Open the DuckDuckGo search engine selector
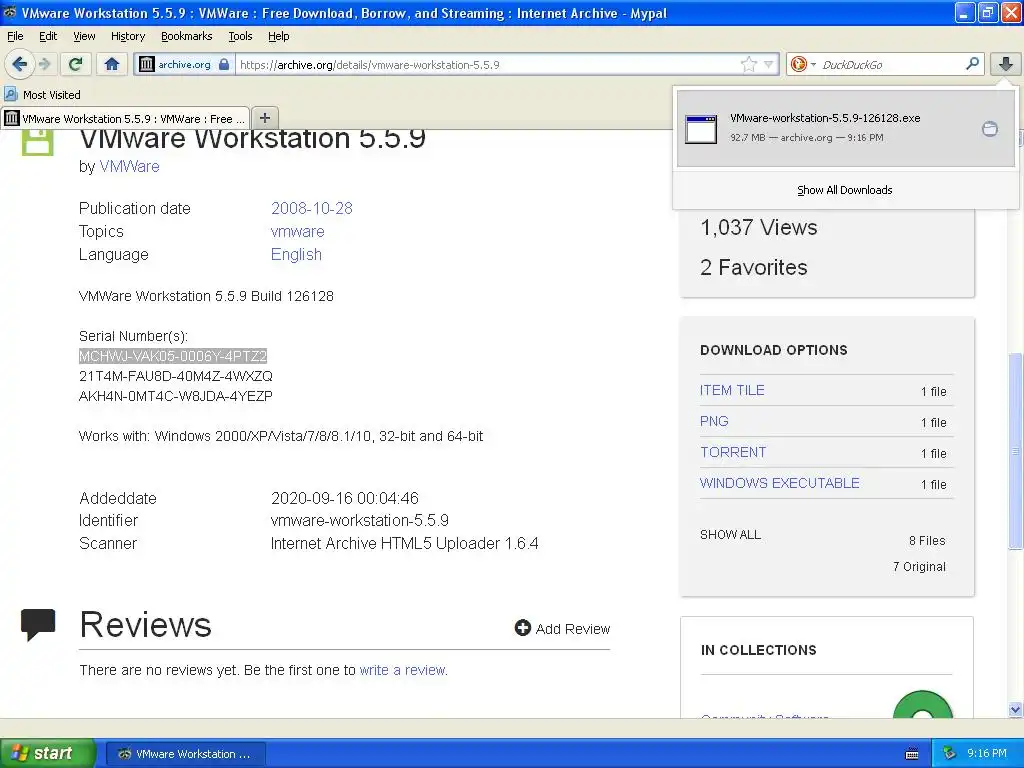This screenshot has height=768, width=1024. point(803,64)
